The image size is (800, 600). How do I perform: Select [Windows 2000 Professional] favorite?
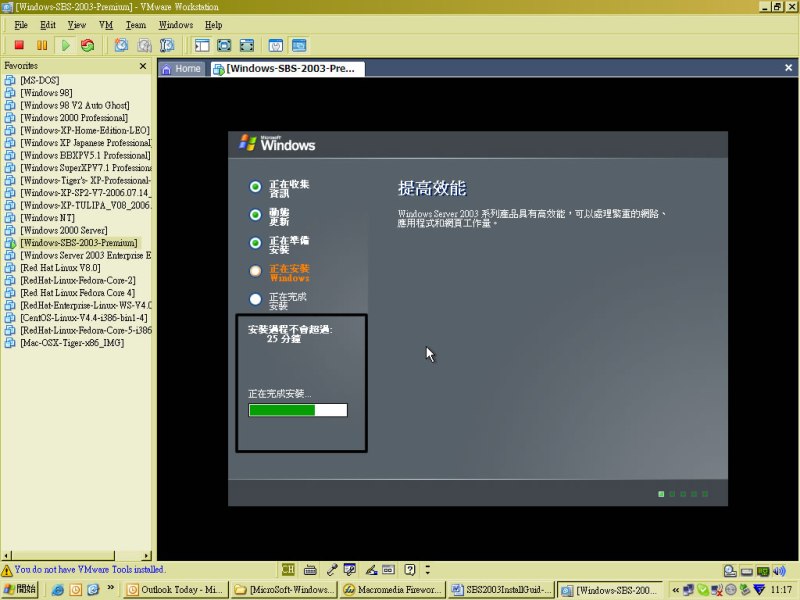click(x=73, y=118)
